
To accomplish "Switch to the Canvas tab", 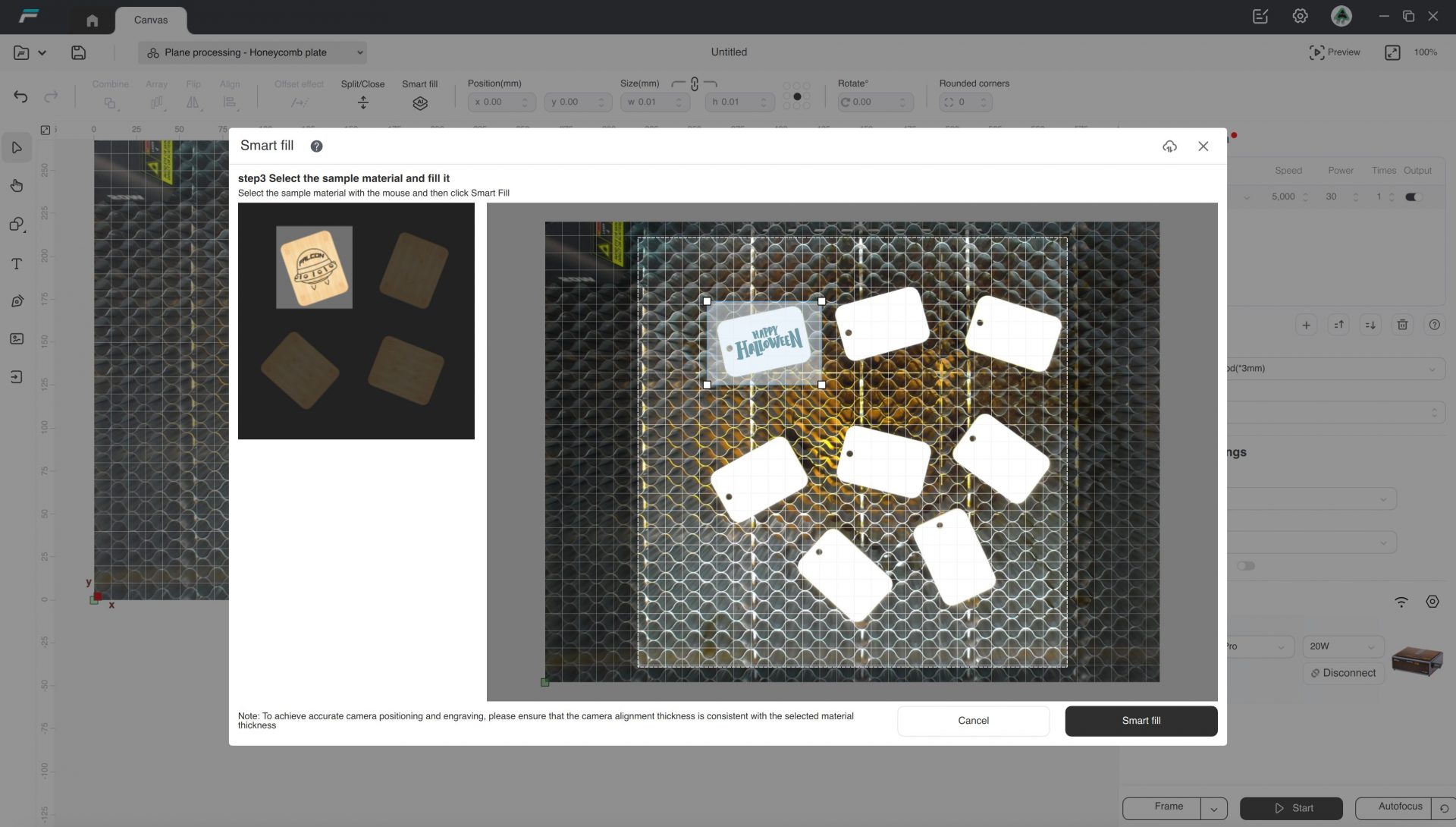I will [150, 20].
